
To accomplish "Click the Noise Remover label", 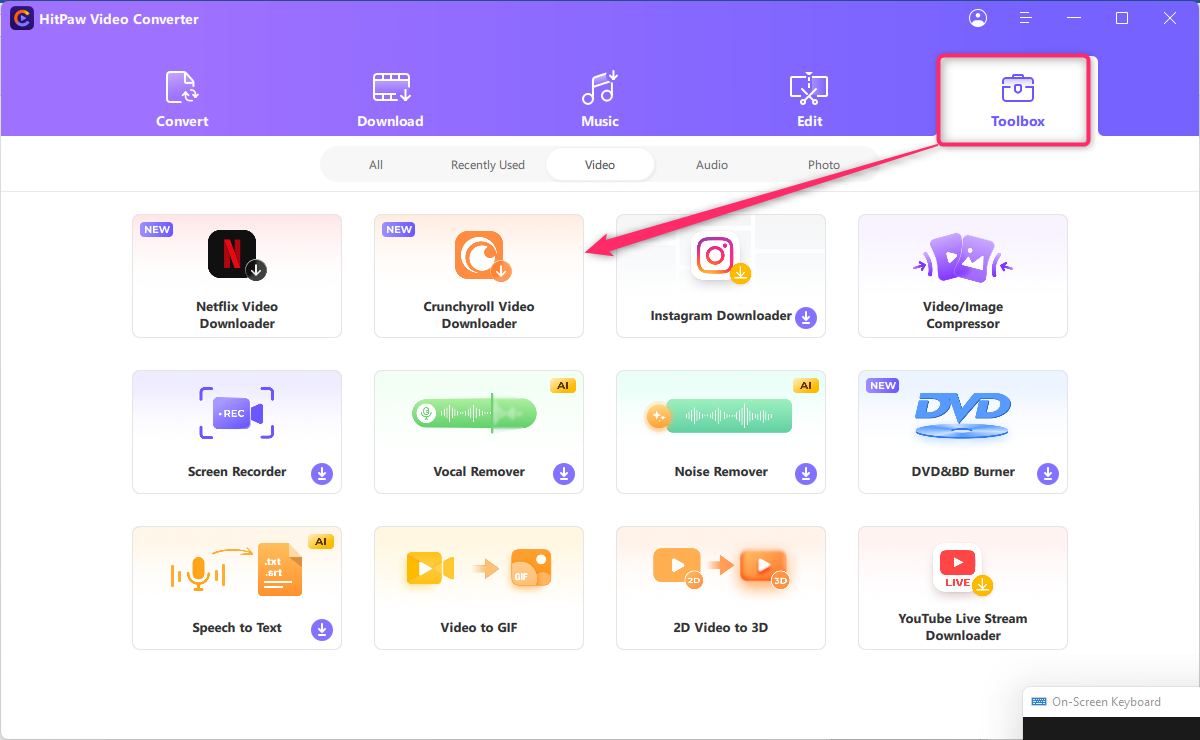I will pyautogui.click(x=721, y=472).
